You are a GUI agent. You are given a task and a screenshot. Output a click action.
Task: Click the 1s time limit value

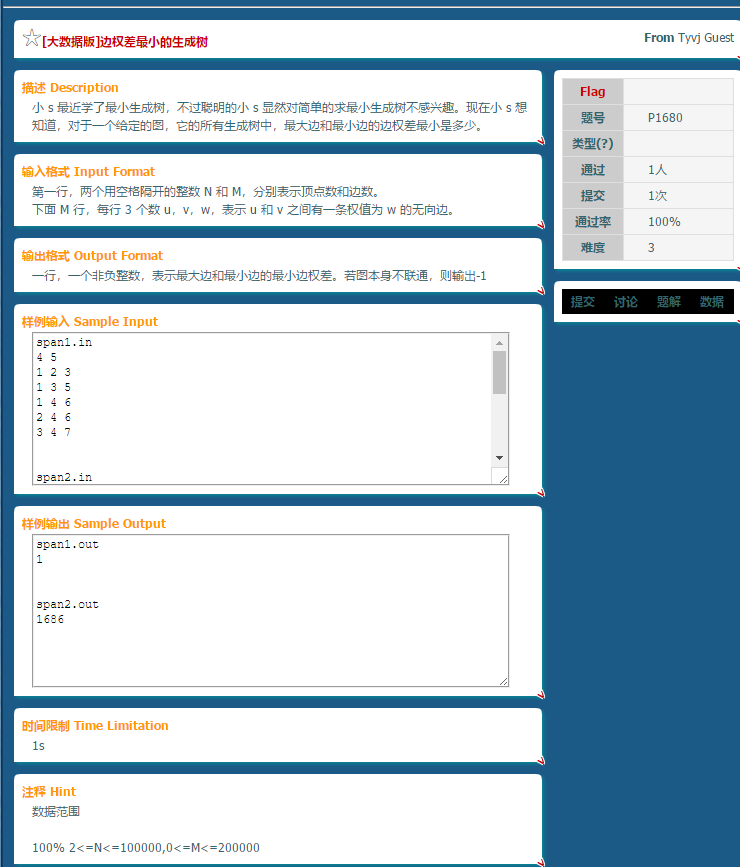[x=38, y=746]
